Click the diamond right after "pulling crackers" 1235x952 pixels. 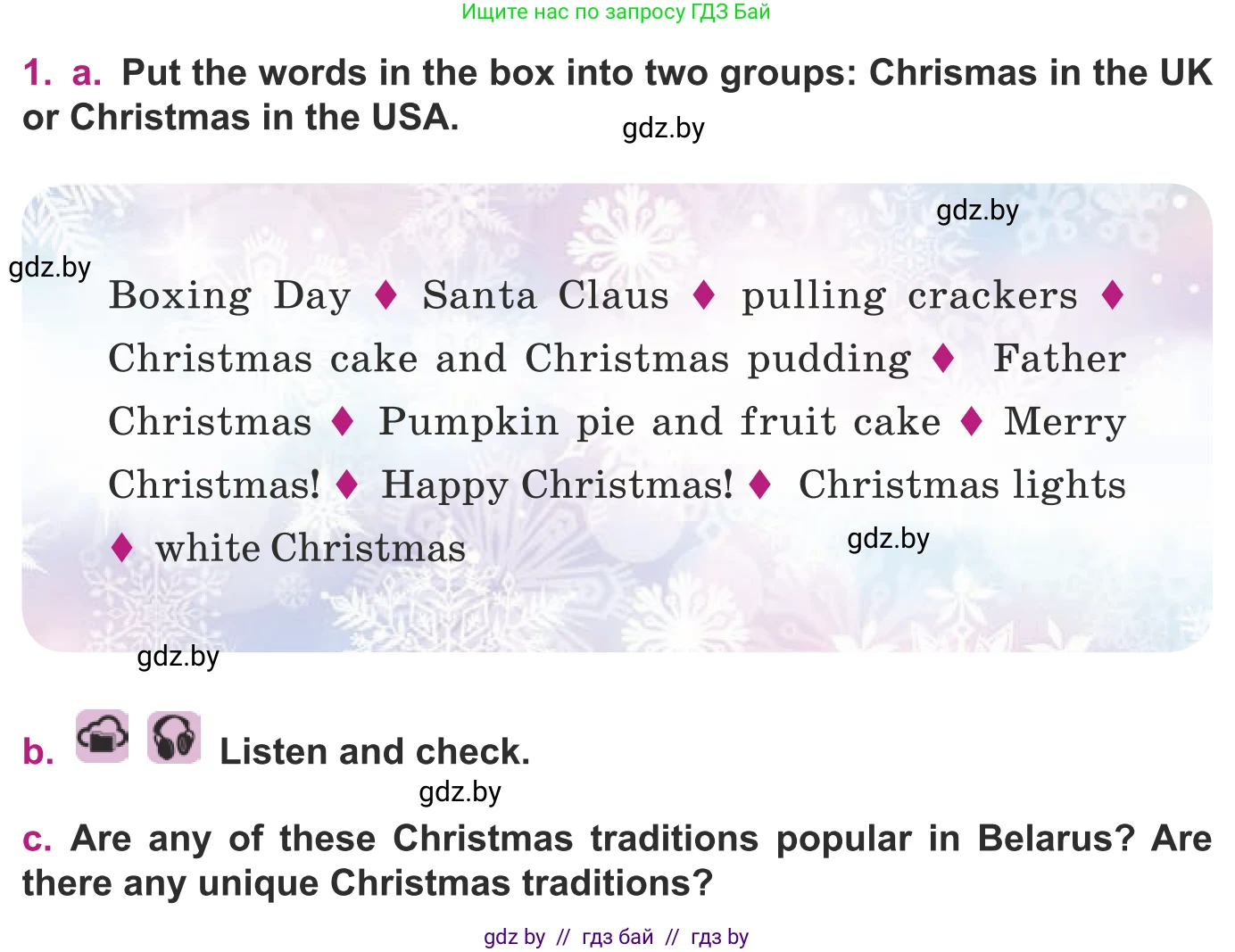(x=1112, y=294)
